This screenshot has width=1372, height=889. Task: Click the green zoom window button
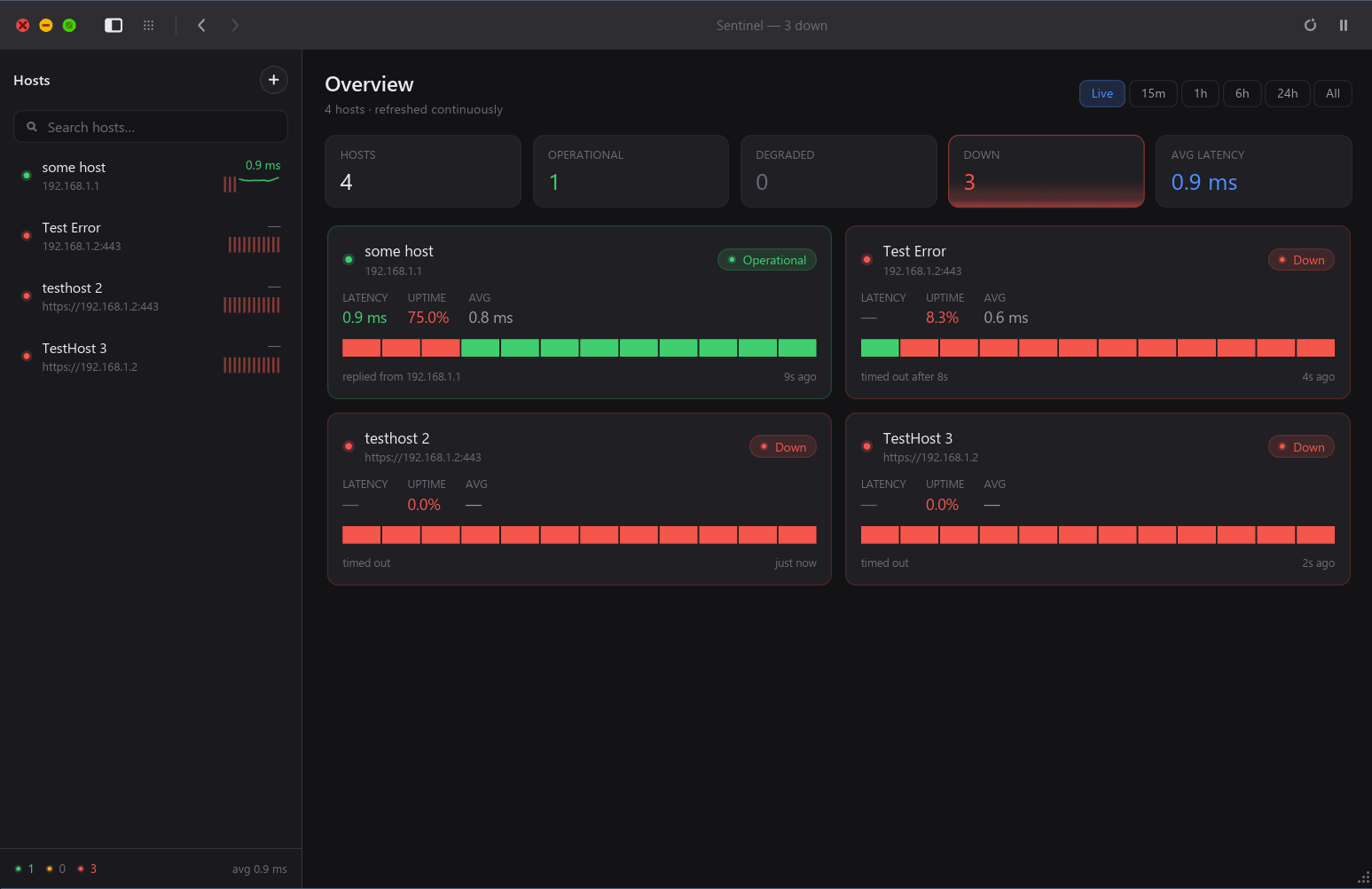pyautogui.click(x=69, y=25)
